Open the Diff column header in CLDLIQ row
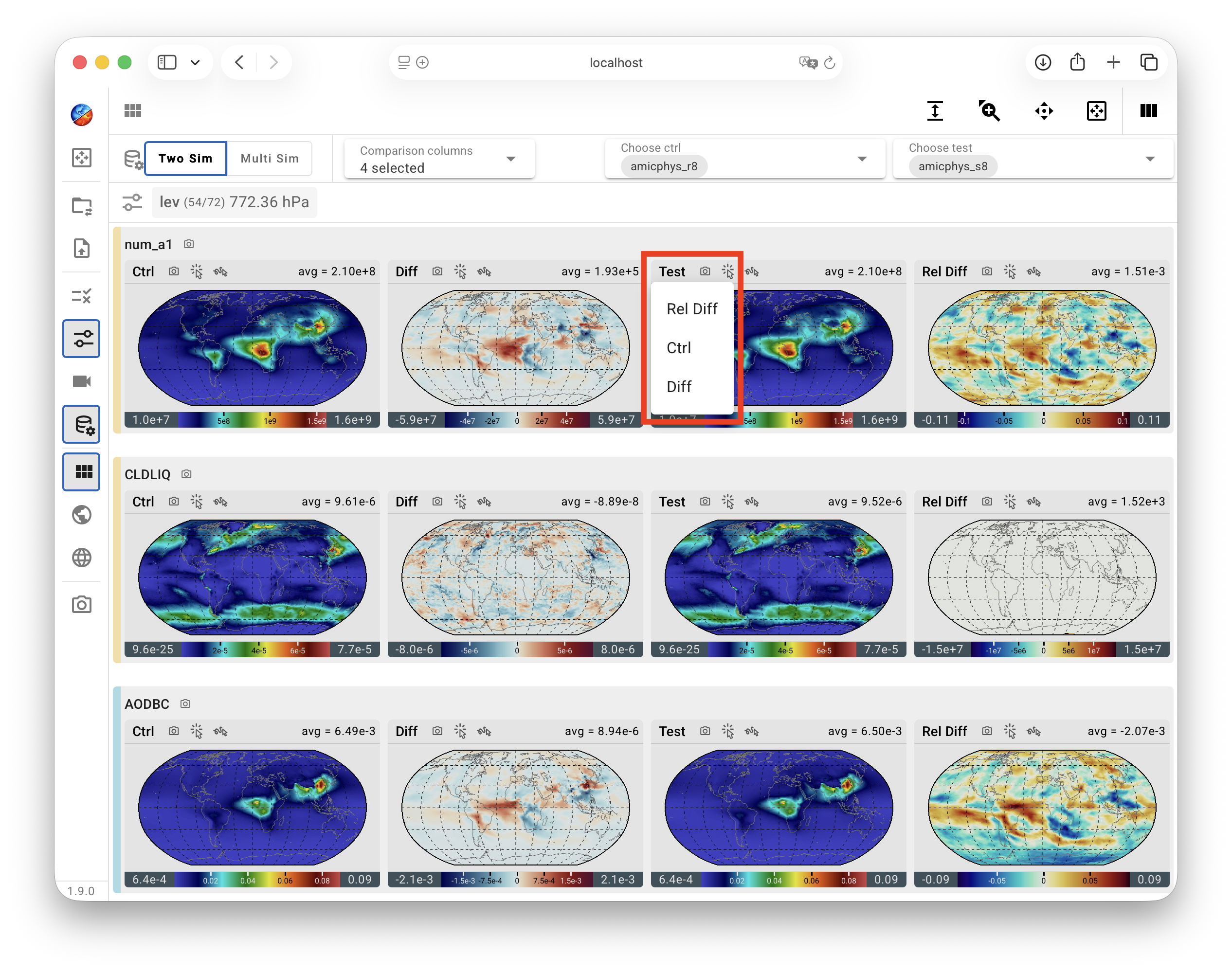This screenshot has width=1232, height=973. point(406,502)
